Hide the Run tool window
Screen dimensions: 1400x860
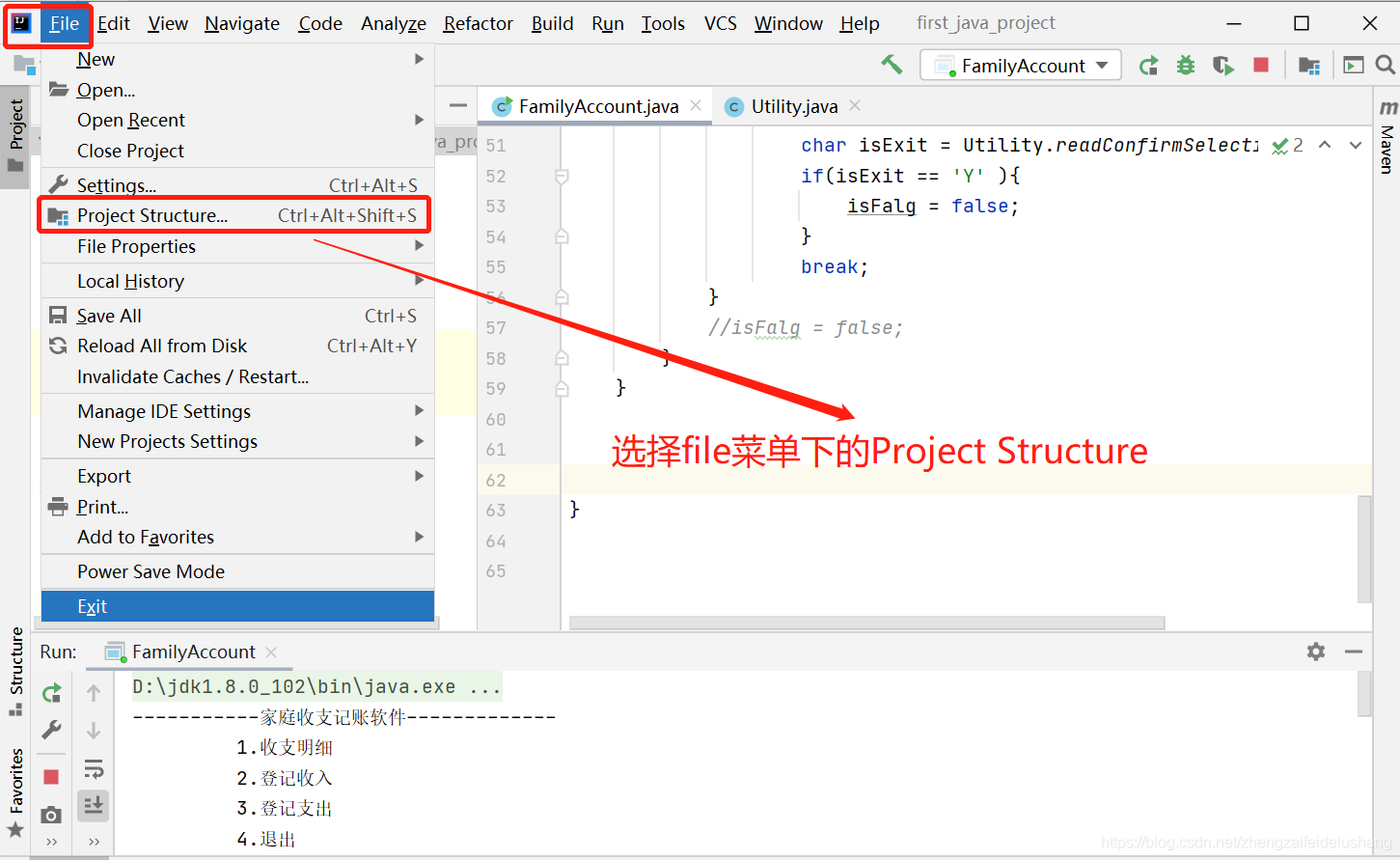1354,652
